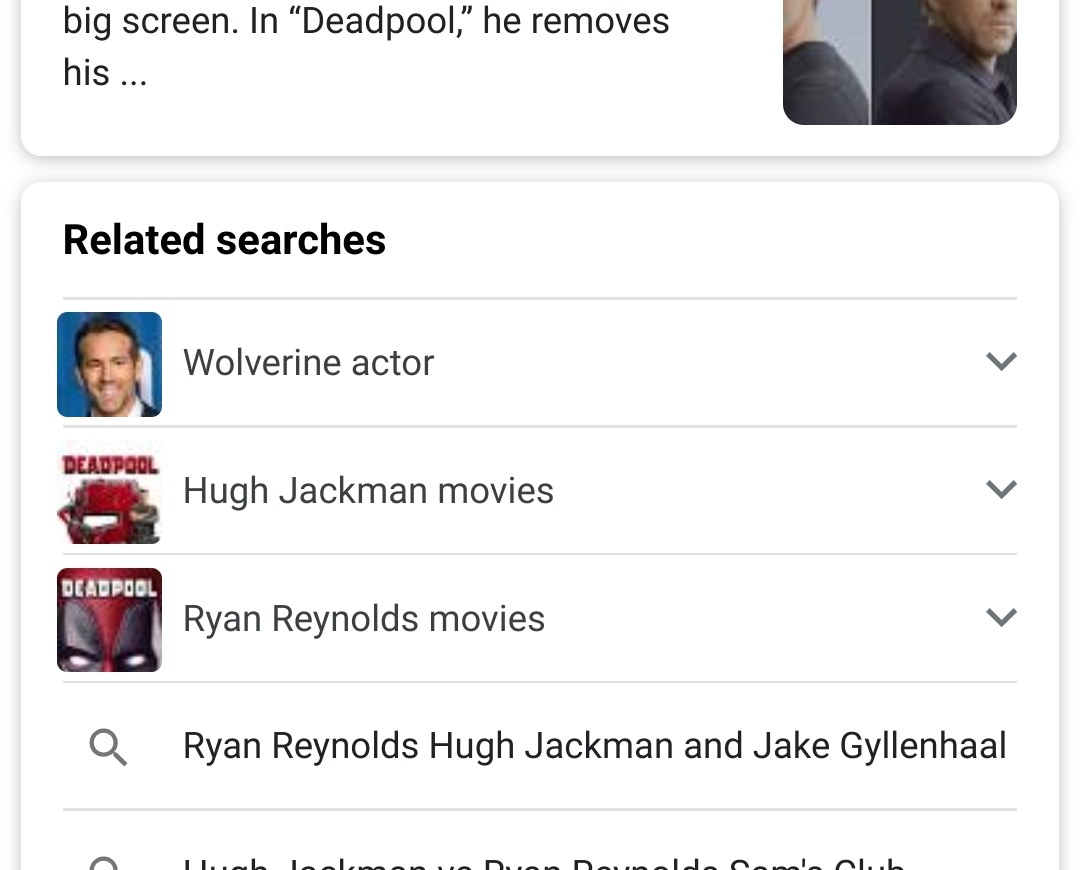The image size is (1080, 870).
Task: Click the magnifying glass icon beside Ryan Reynolds suggestion
Action: tap(109, 747)
